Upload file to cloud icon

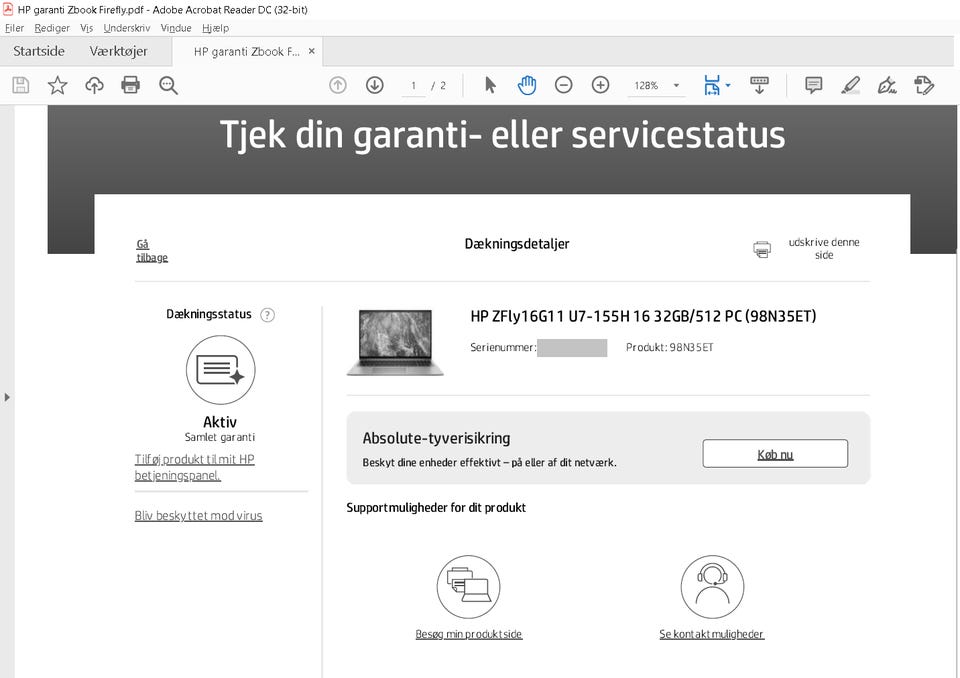(94, 85)
